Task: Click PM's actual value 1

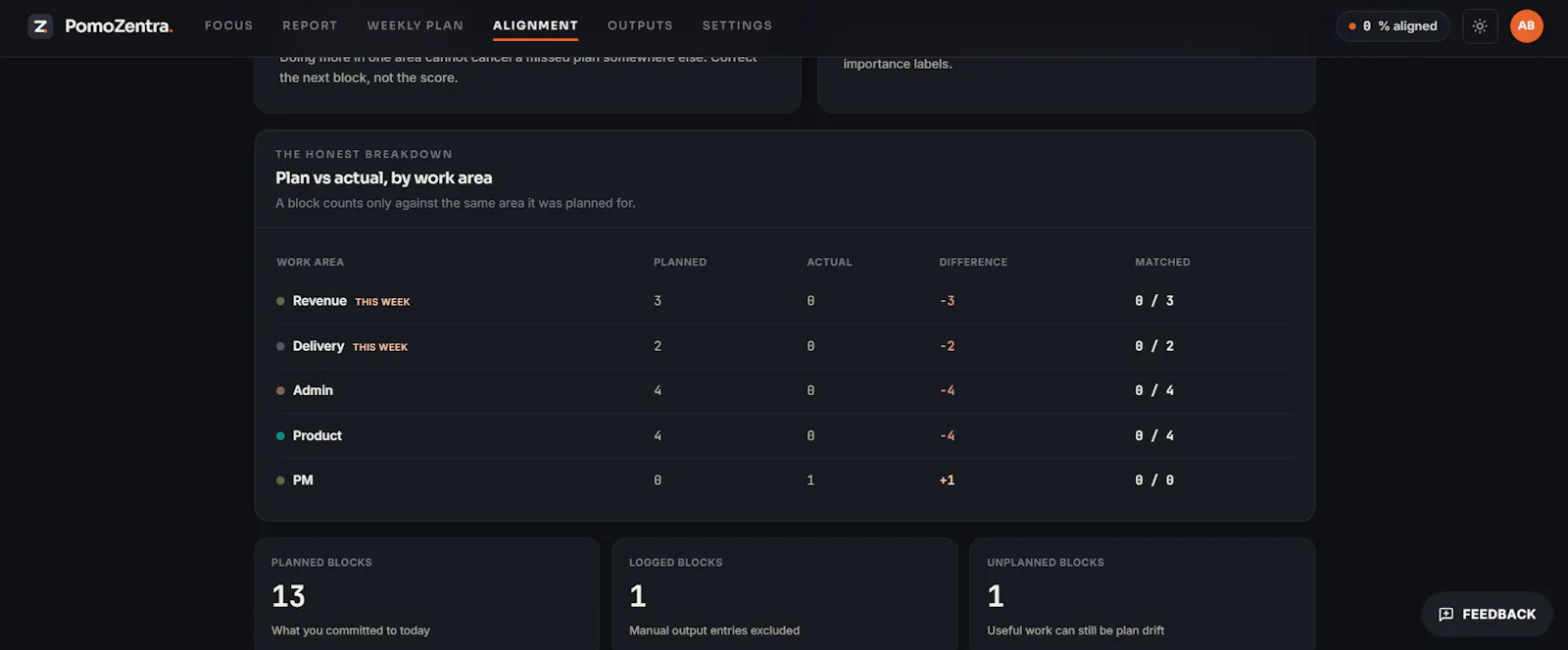Action: tap(810, 480)
